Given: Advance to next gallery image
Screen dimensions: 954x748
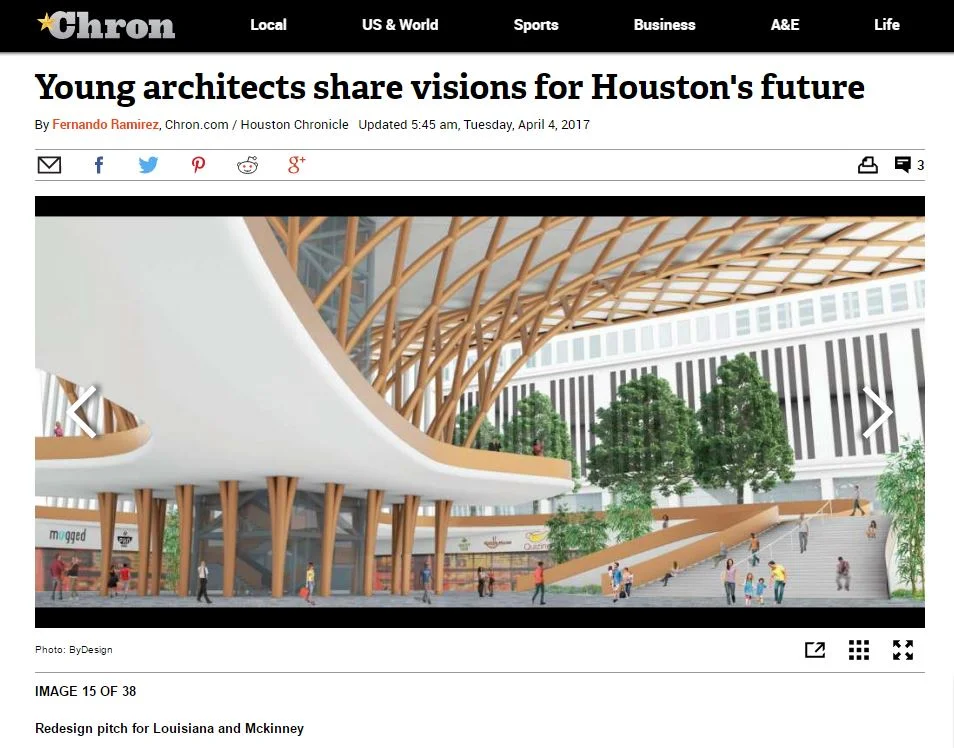Looking at the screenshot, I should 877,412.
